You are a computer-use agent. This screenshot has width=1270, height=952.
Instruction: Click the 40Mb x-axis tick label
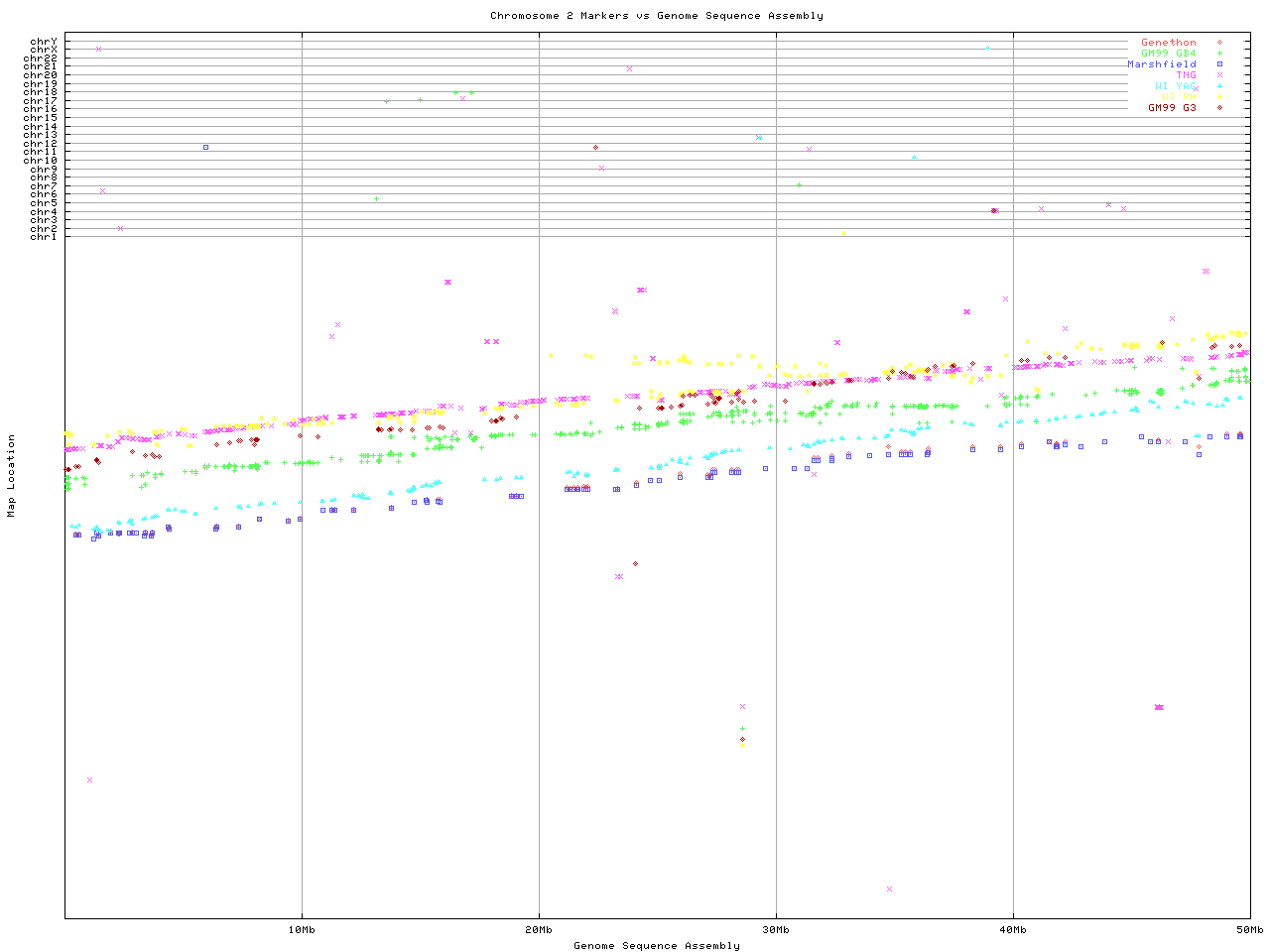coord(1013,929)
